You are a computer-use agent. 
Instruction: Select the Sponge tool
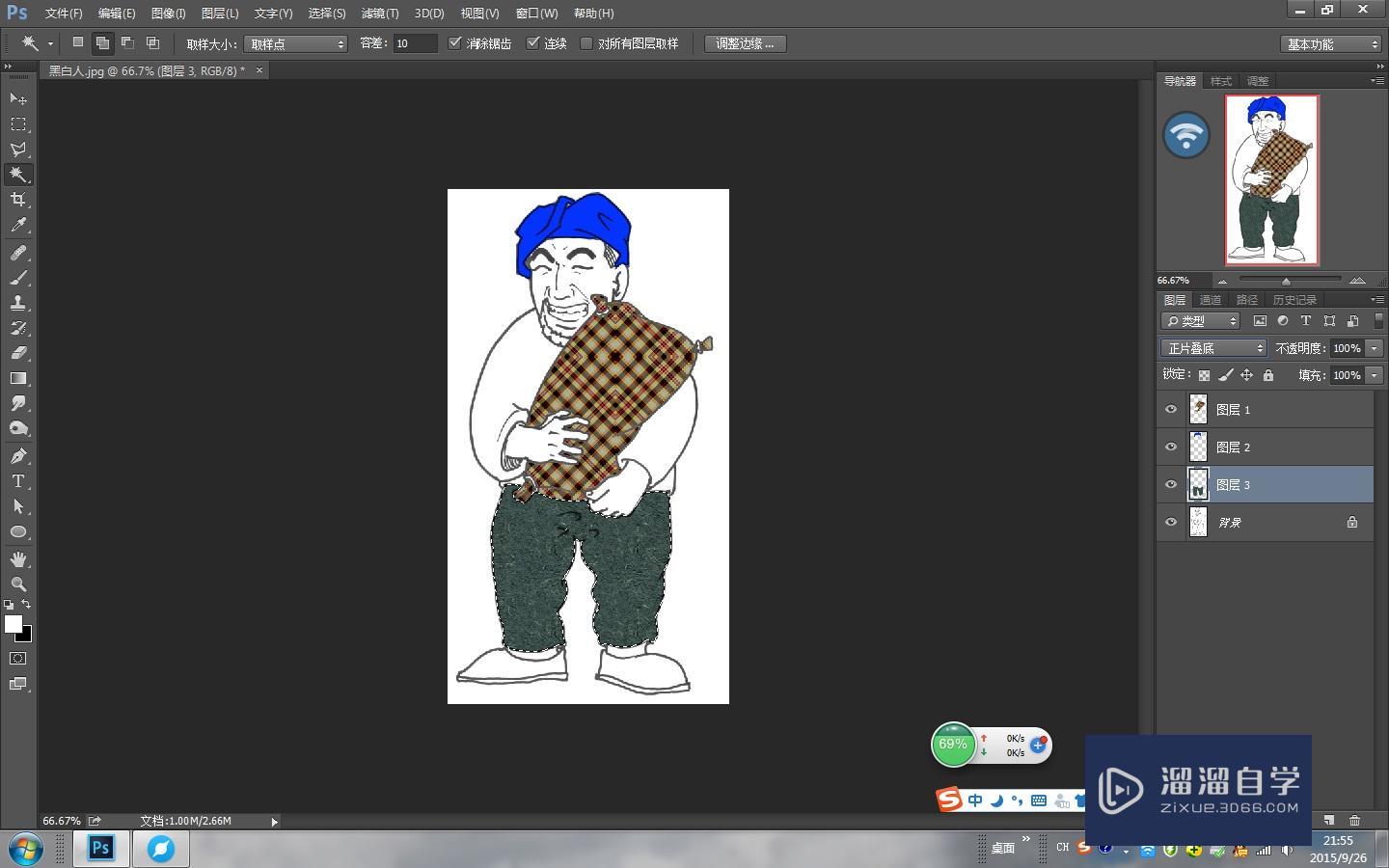pos(18,428)
